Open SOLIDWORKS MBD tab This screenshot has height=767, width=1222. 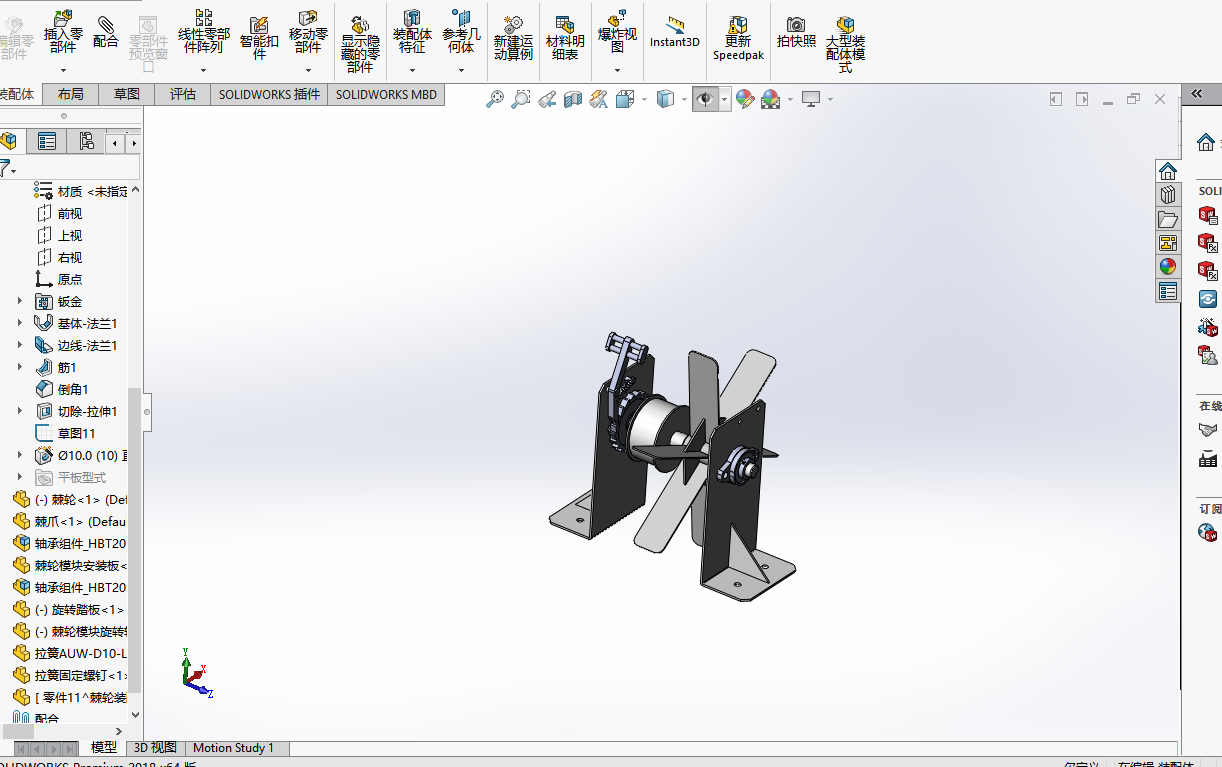coord(386,94)
